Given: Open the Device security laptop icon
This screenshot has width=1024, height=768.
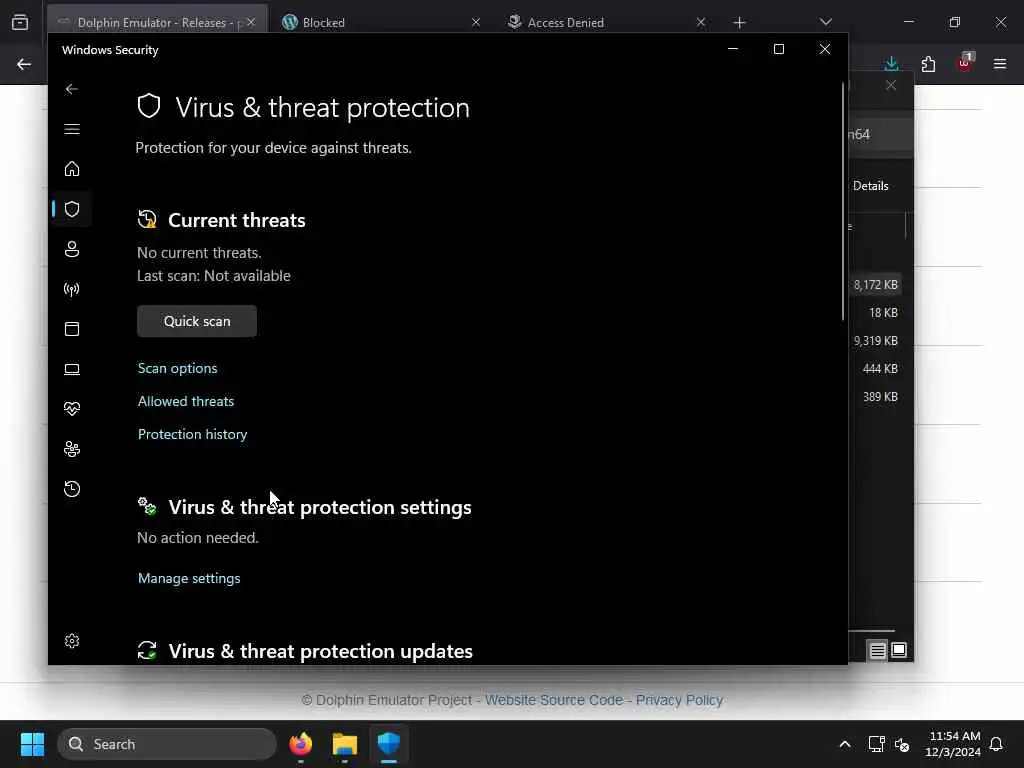Looking at the screenshot, I should (x=72, y=369).
